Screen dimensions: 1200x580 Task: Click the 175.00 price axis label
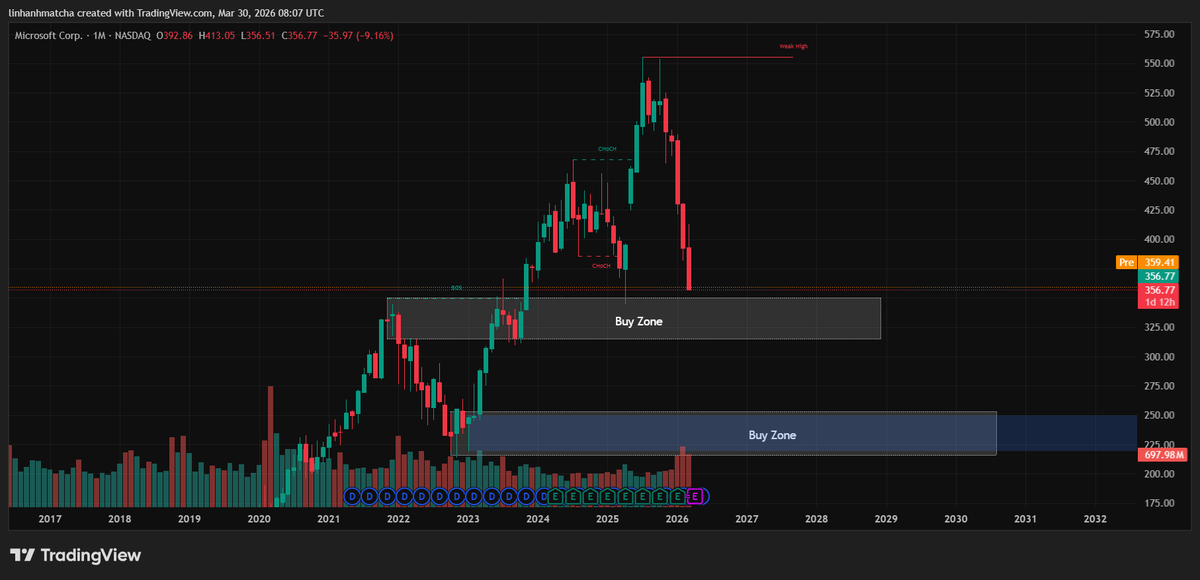pyautogui.click(x=1160, y=504)
